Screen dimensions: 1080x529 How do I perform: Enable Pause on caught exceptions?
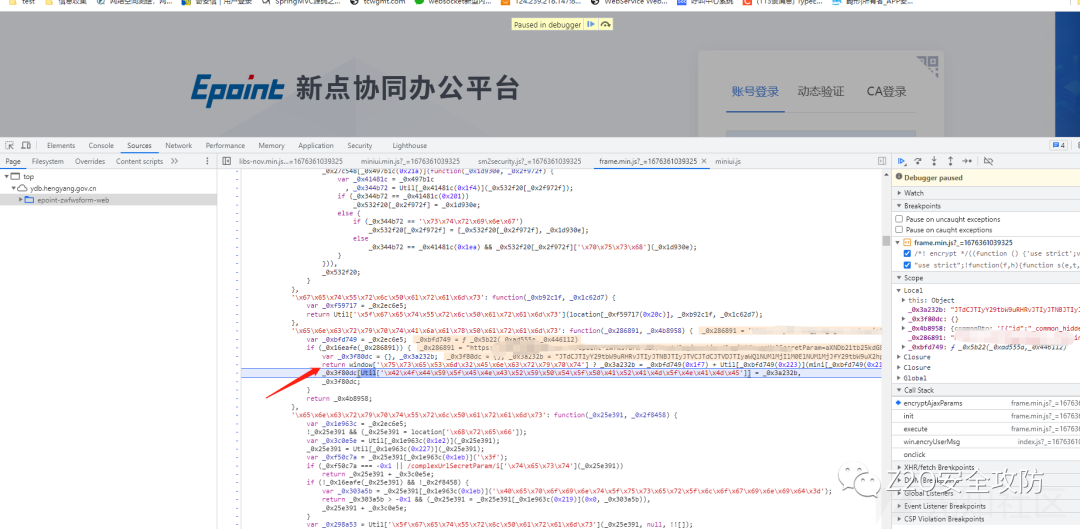[899, 230]
